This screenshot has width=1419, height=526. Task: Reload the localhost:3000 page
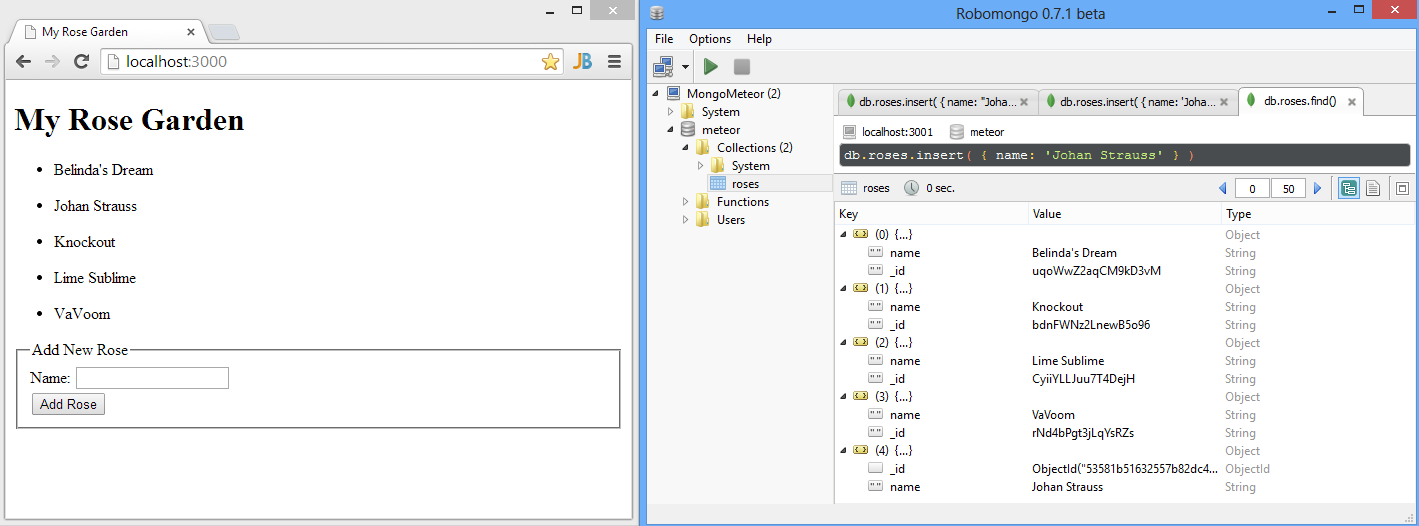pyautogui.click(x=82, y=62)
